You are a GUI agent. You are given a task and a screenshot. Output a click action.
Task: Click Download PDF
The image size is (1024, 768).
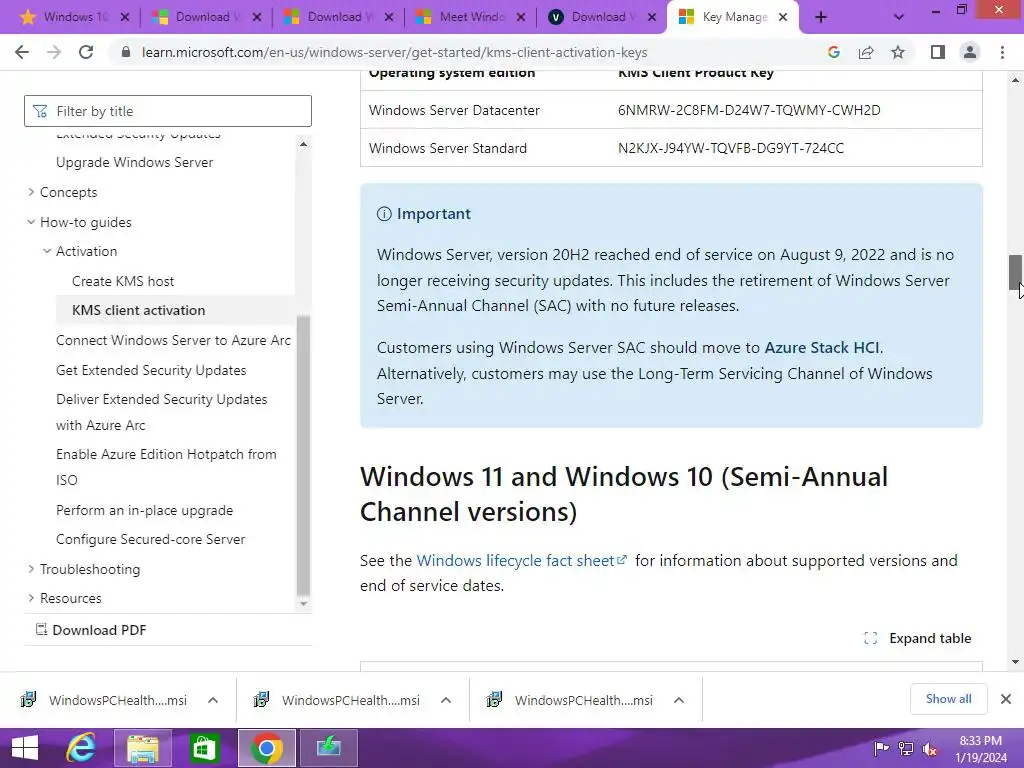click(x=91, y=630)
